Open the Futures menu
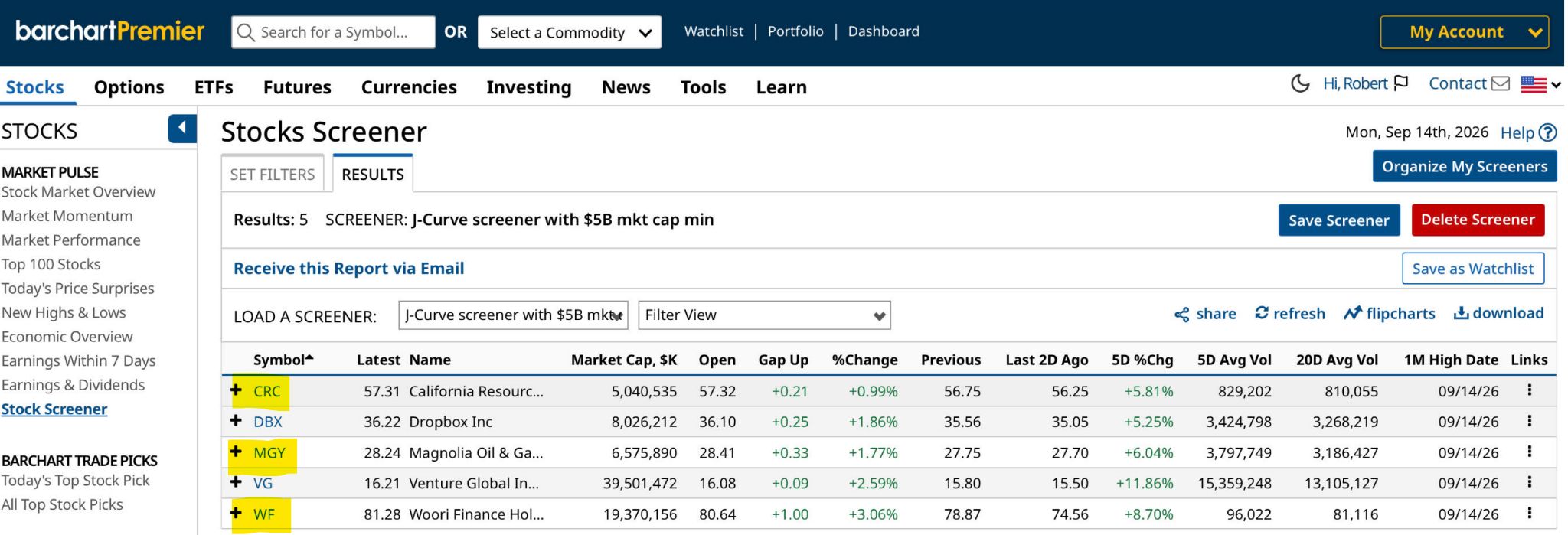 (297, 87)
